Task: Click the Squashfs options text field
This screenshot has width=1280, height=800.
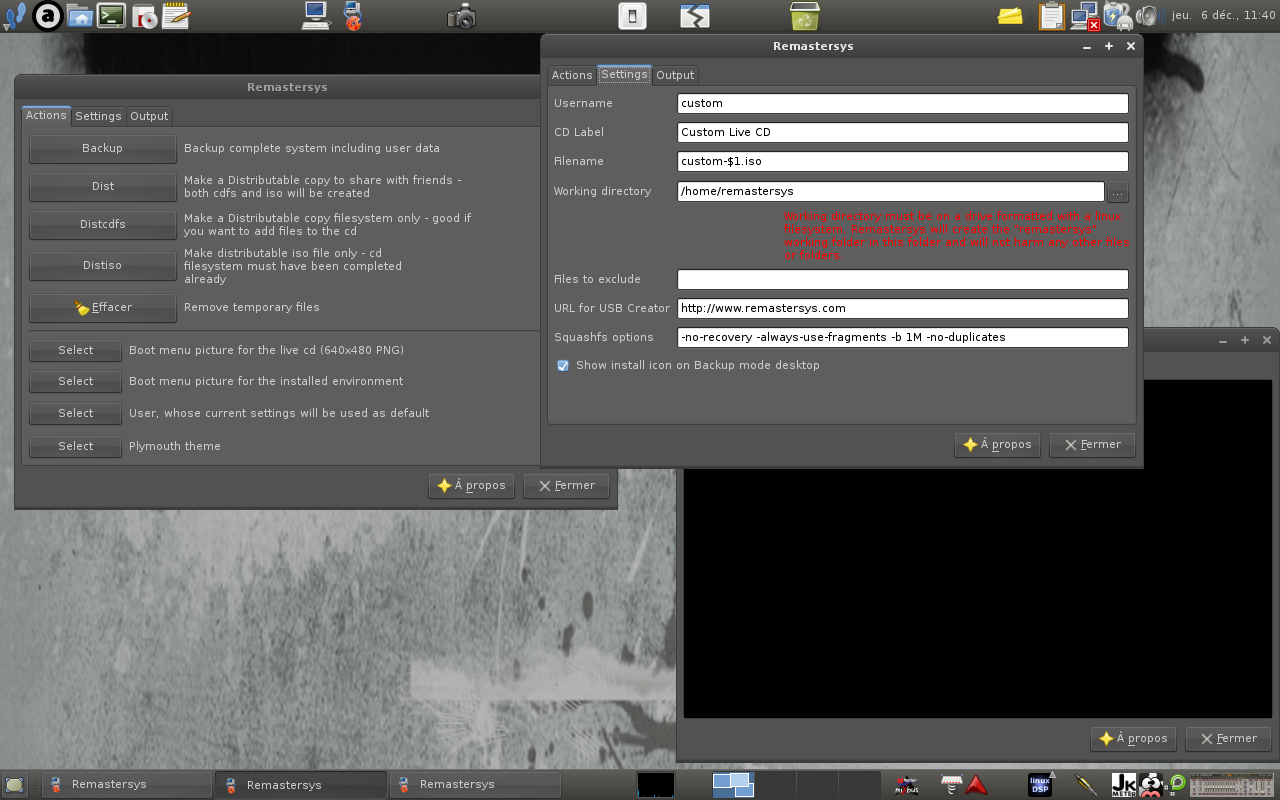Action: [x=902, y=337]
